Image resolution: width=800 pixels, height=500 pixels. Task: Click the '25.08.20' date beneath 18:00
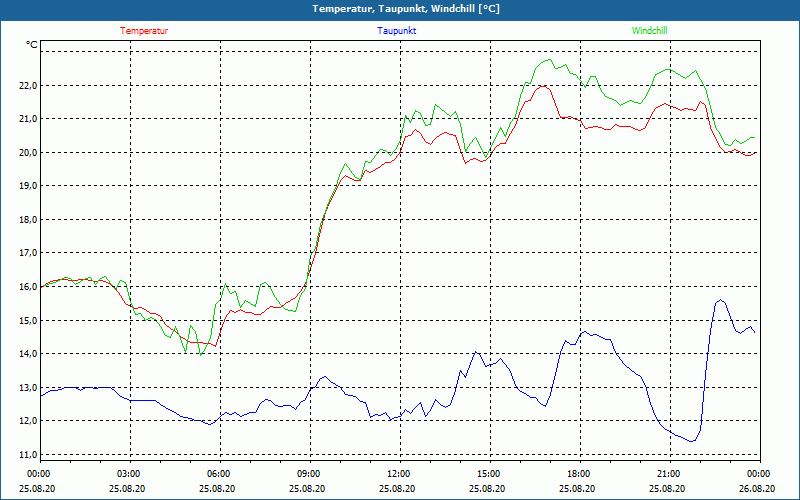pyautogui.click(x=578, y=488)
